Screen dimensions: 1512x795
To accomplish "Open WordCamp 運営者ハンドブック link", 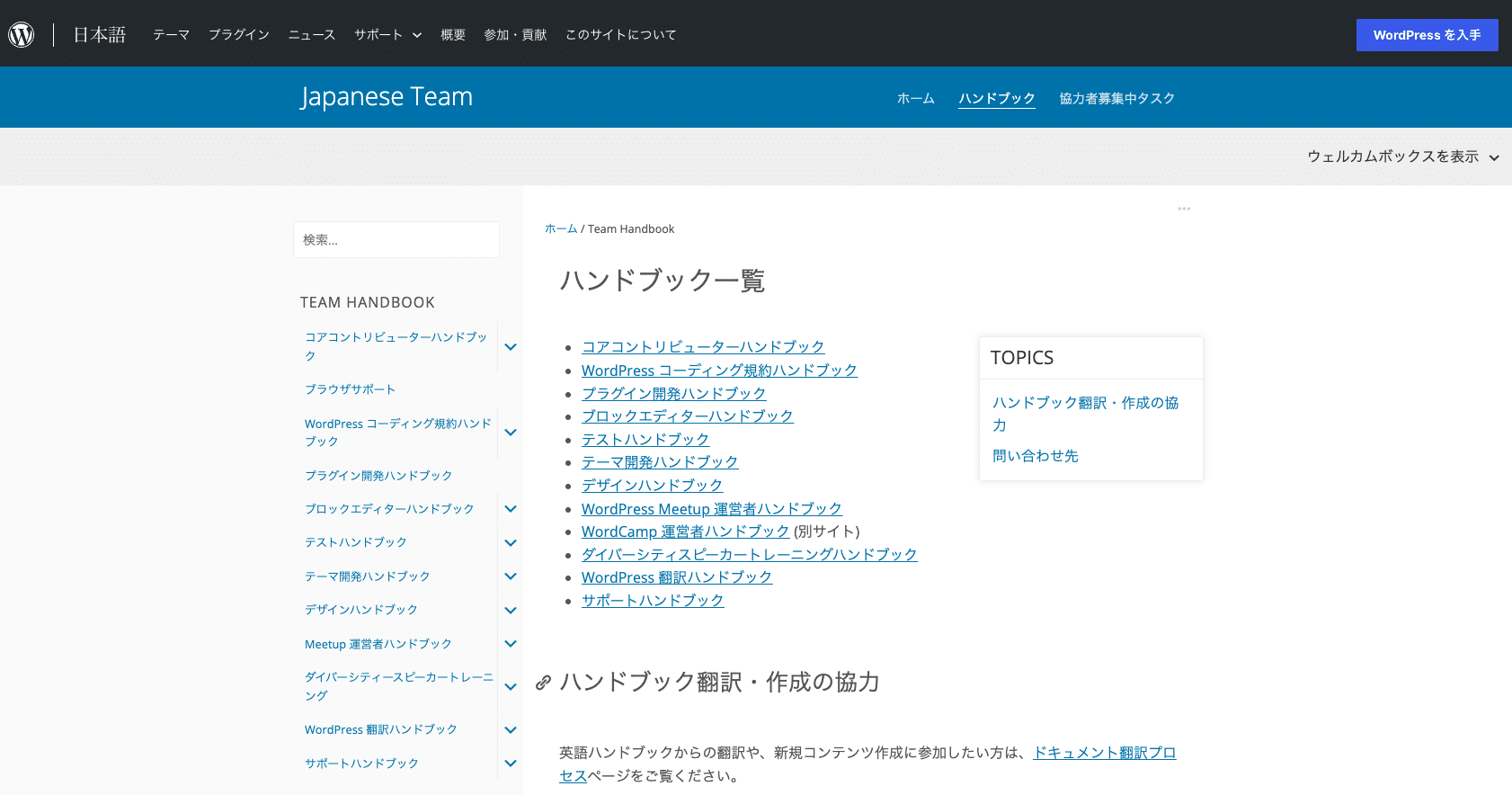I will click(x=685, y=531).
